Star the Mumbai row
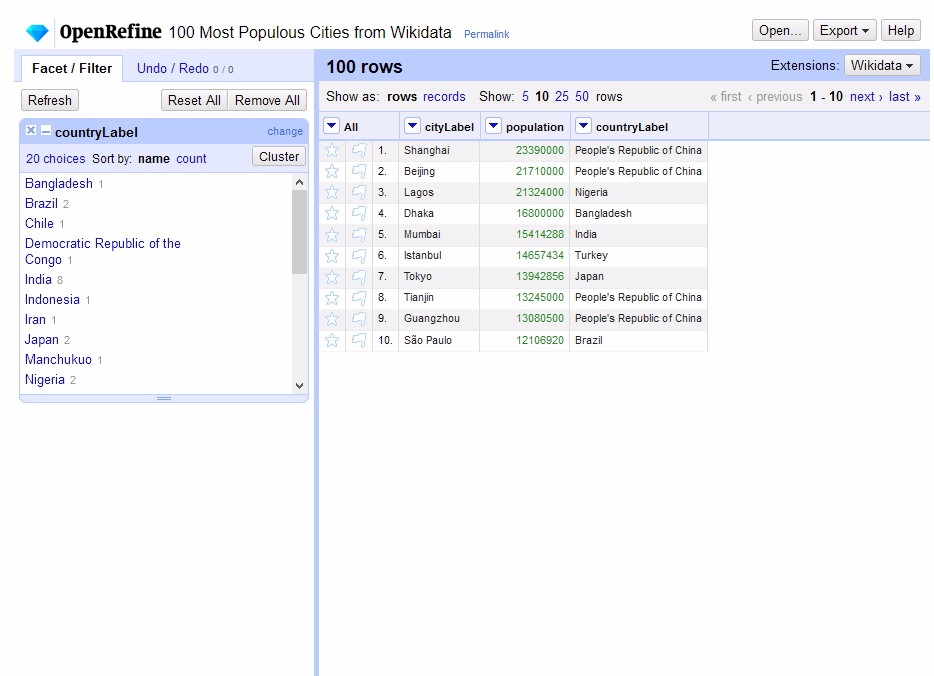934x676 pixels. [332, 235]
